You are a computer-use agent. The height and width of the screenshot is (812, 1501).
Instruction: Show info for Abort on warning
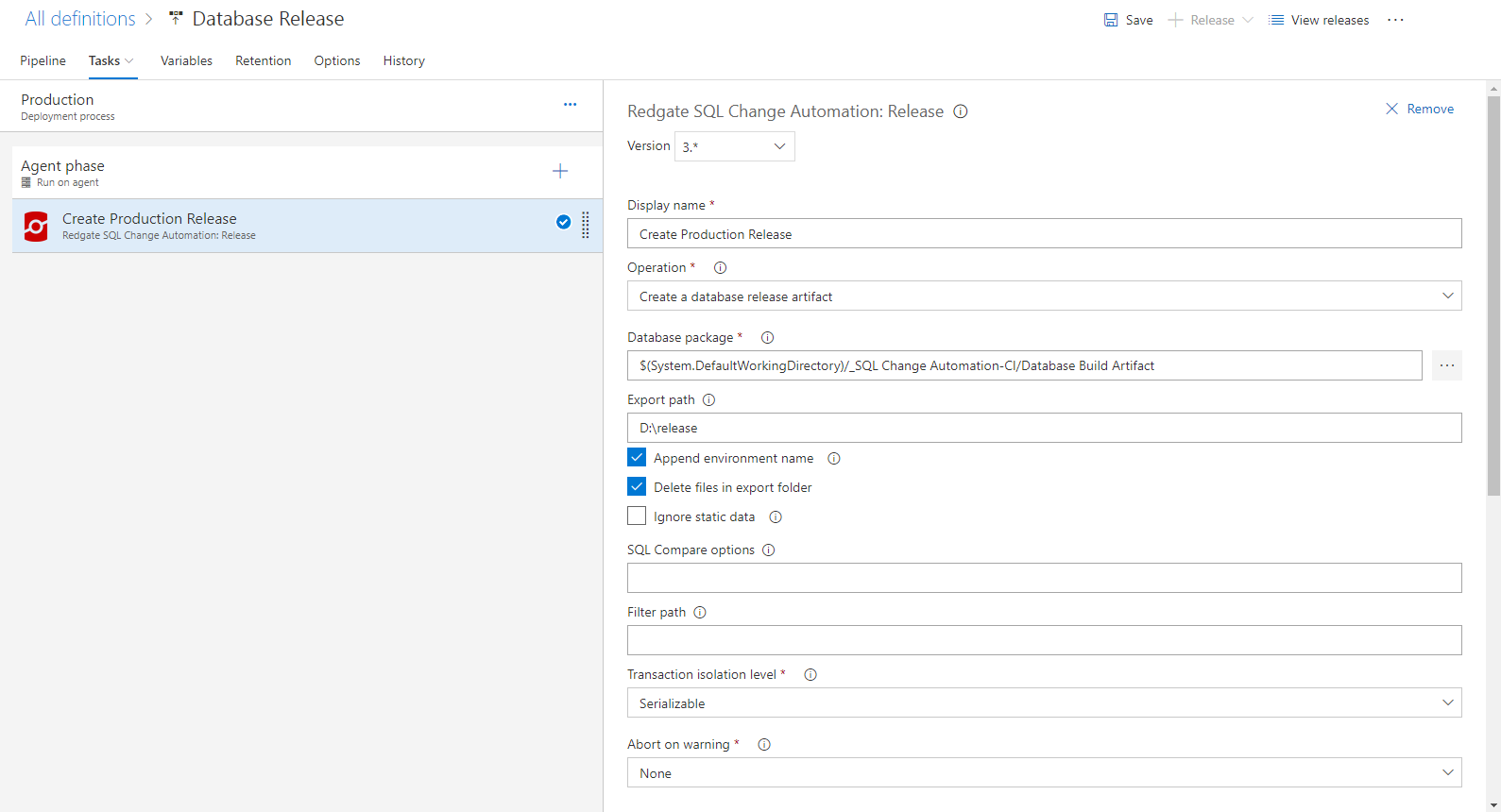click(x=764, y=745)
